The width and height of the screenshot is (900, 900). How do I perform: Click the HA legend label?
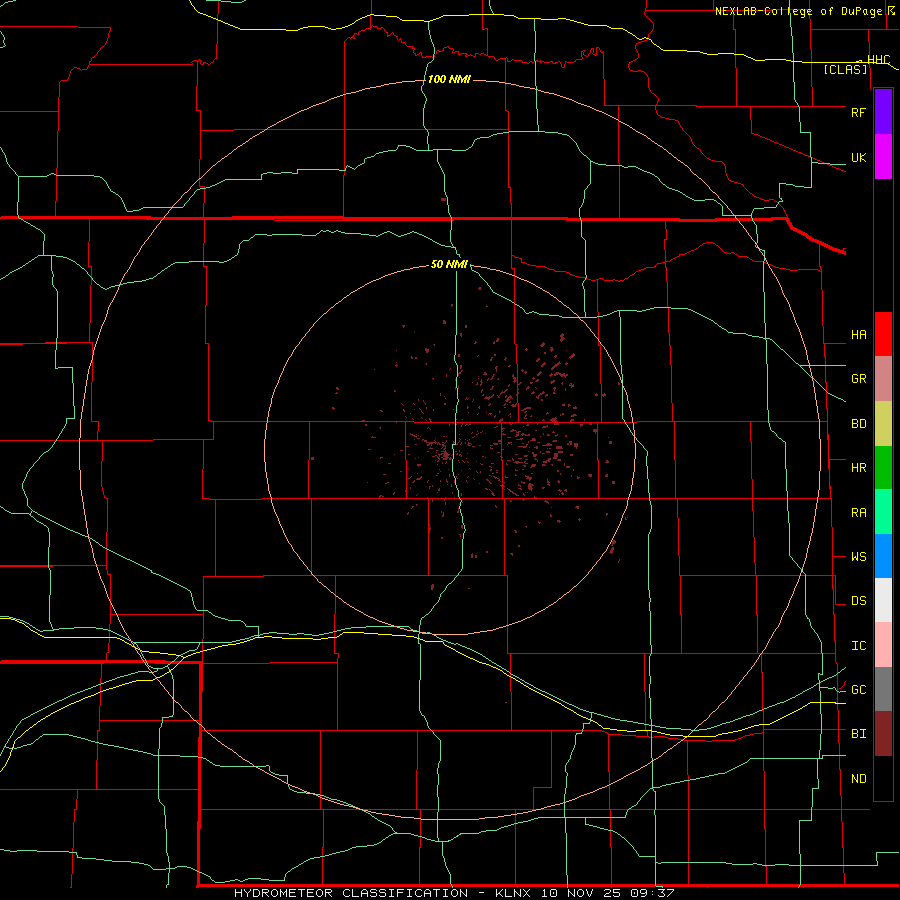[858, 335]
